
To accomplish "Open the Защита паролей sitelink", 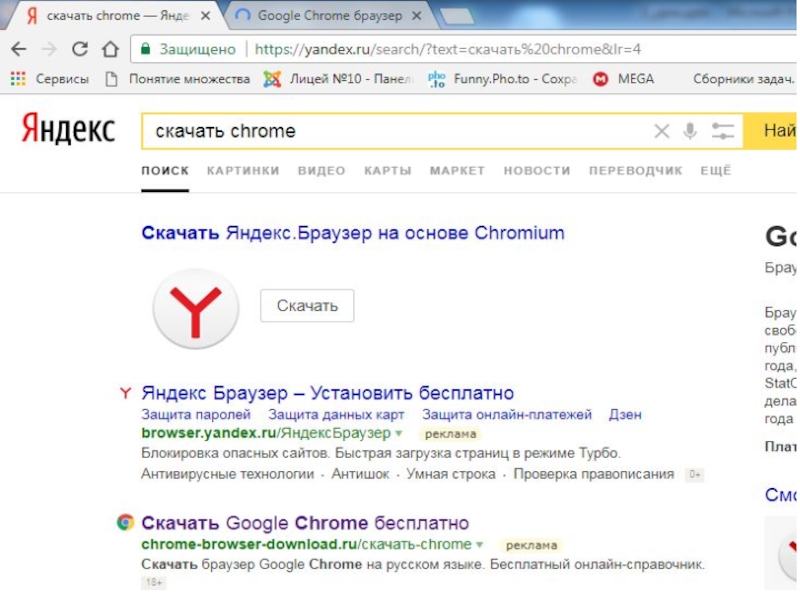I will coord(196,414).
